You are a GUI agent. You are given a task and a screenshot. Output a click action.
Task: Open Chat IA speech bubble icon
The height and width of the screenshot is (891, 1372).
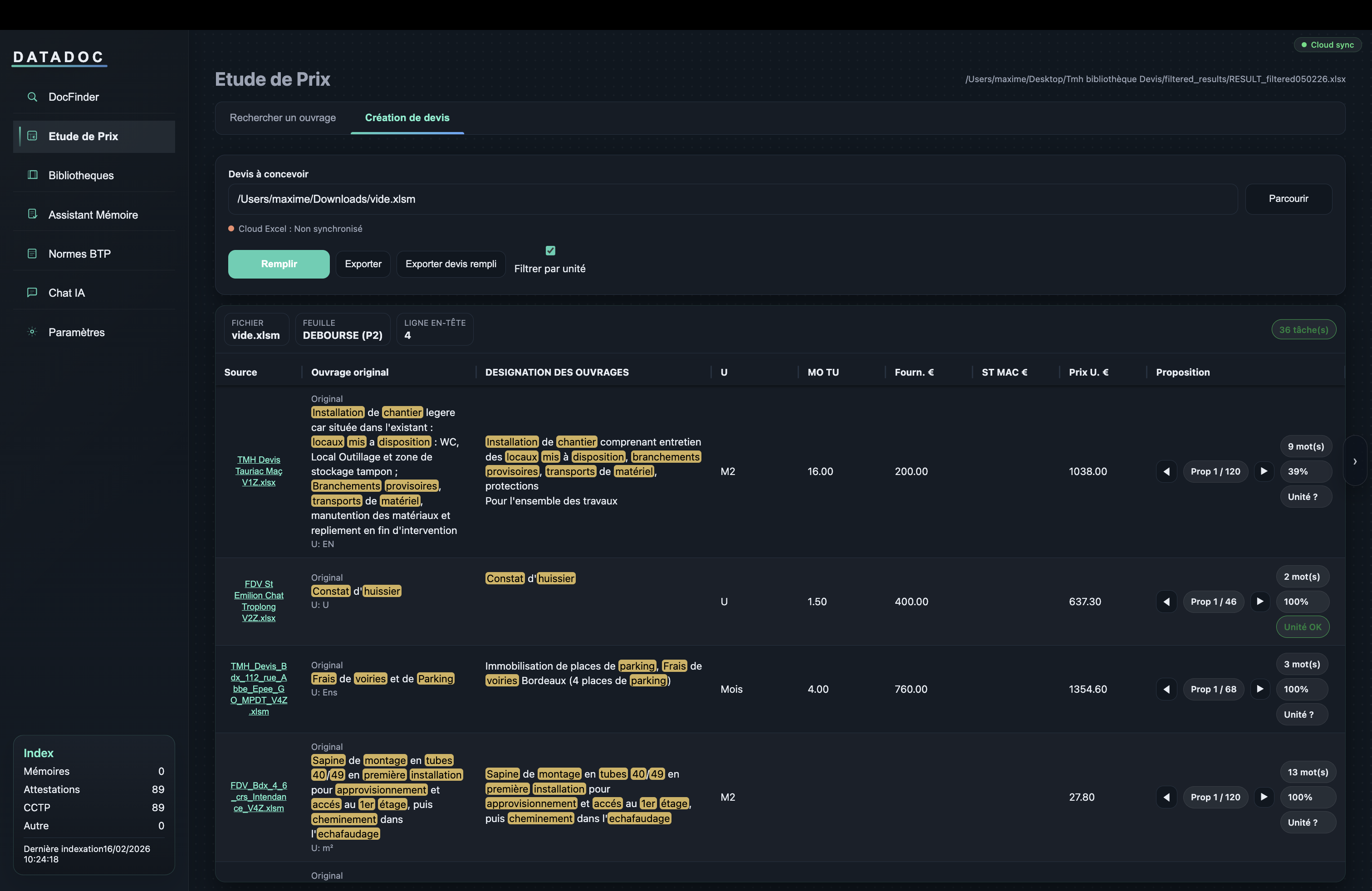[x=32, y=293]
